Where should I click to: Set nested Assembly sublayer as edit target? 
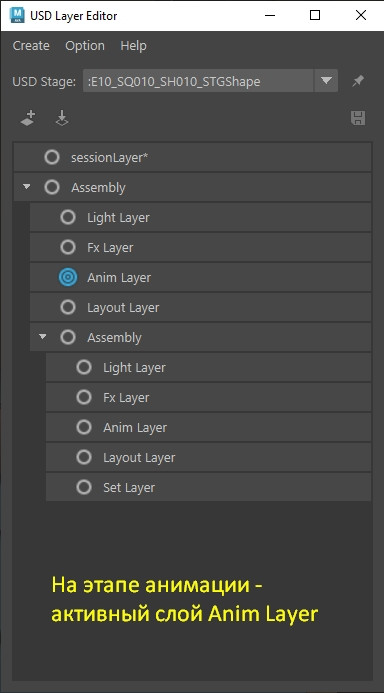click(x=68, y=337)
